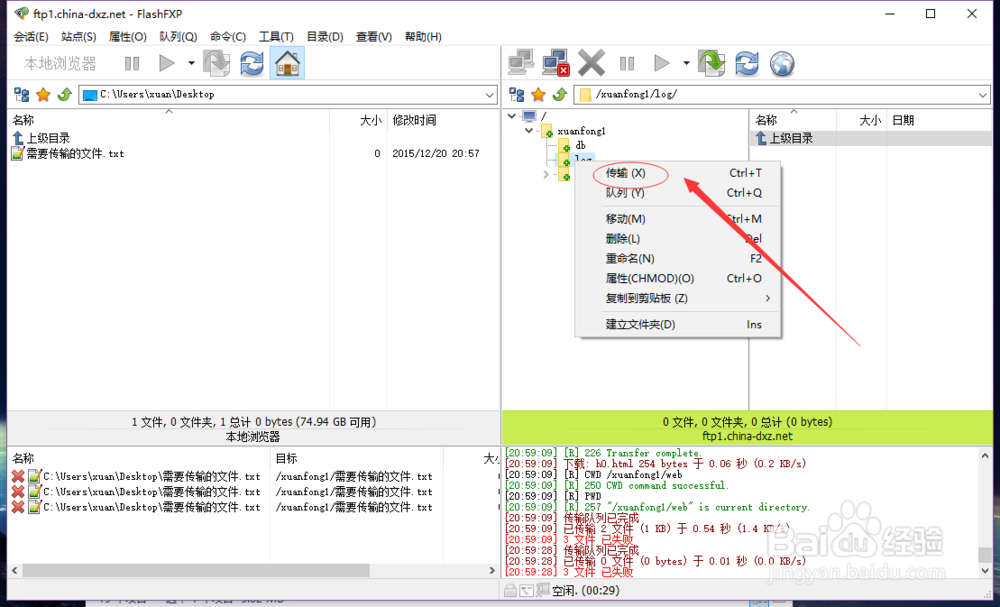Open 复制到剪贴板 (Z) submenu

click(678, 298)
